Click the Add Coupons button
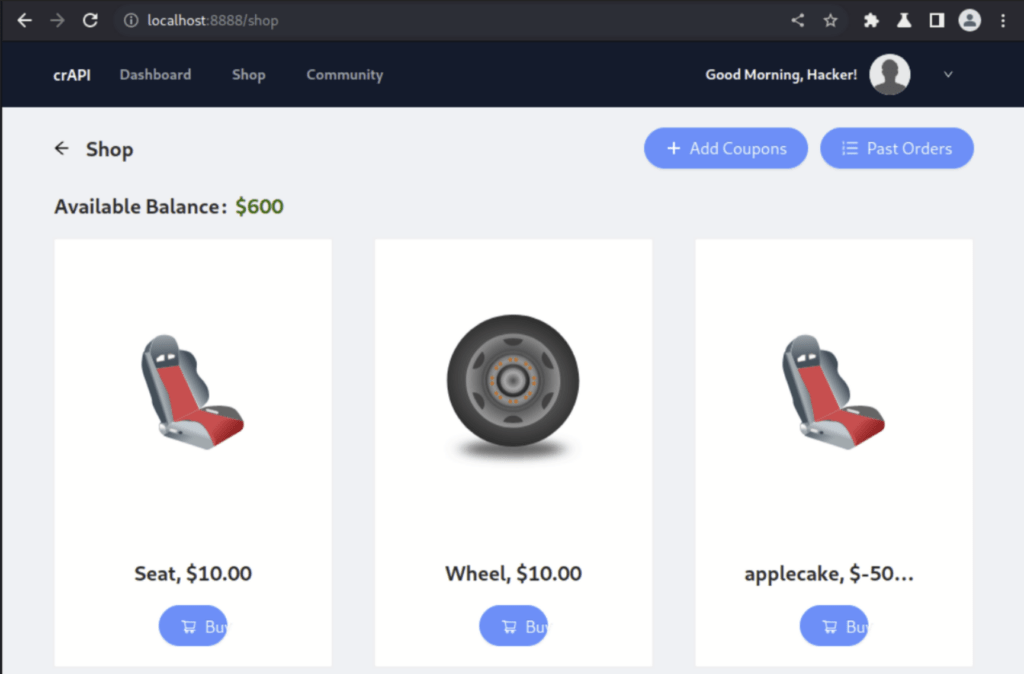1024x674 pixels. tap(725, 148)
